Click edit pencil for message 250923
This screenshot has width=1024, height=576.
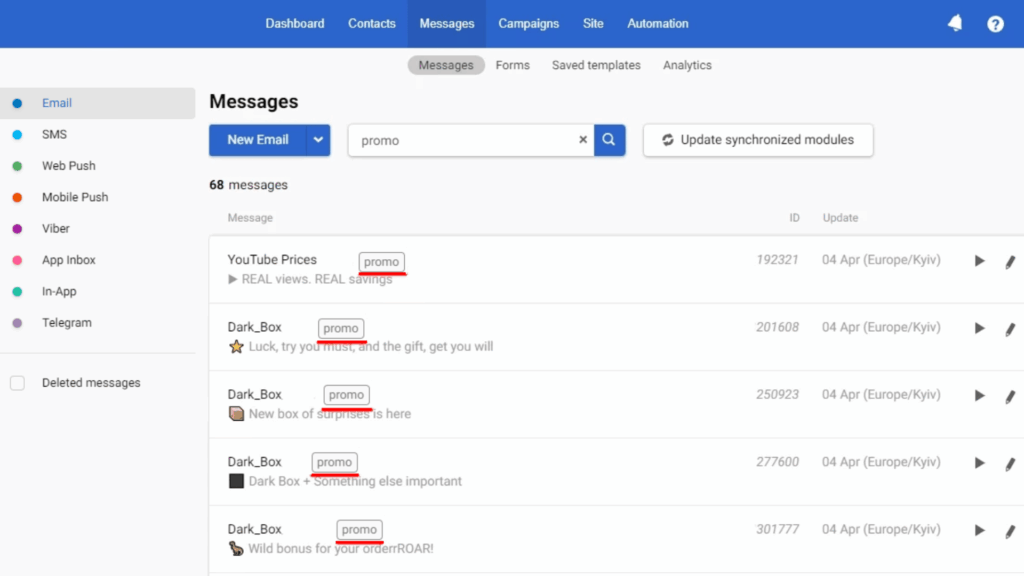1010,396
